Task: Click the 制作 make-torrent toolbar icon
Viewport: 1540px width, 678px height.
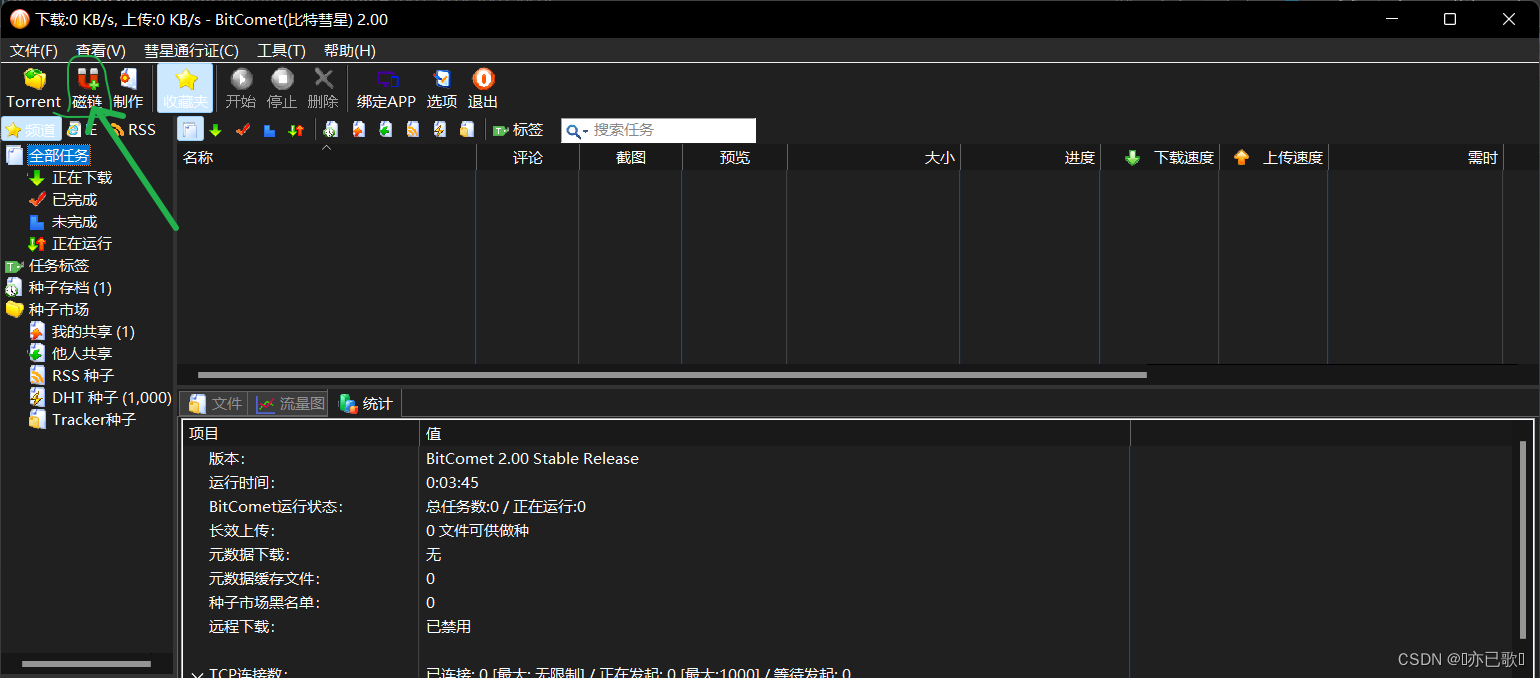Action: (x=128, y=88)
